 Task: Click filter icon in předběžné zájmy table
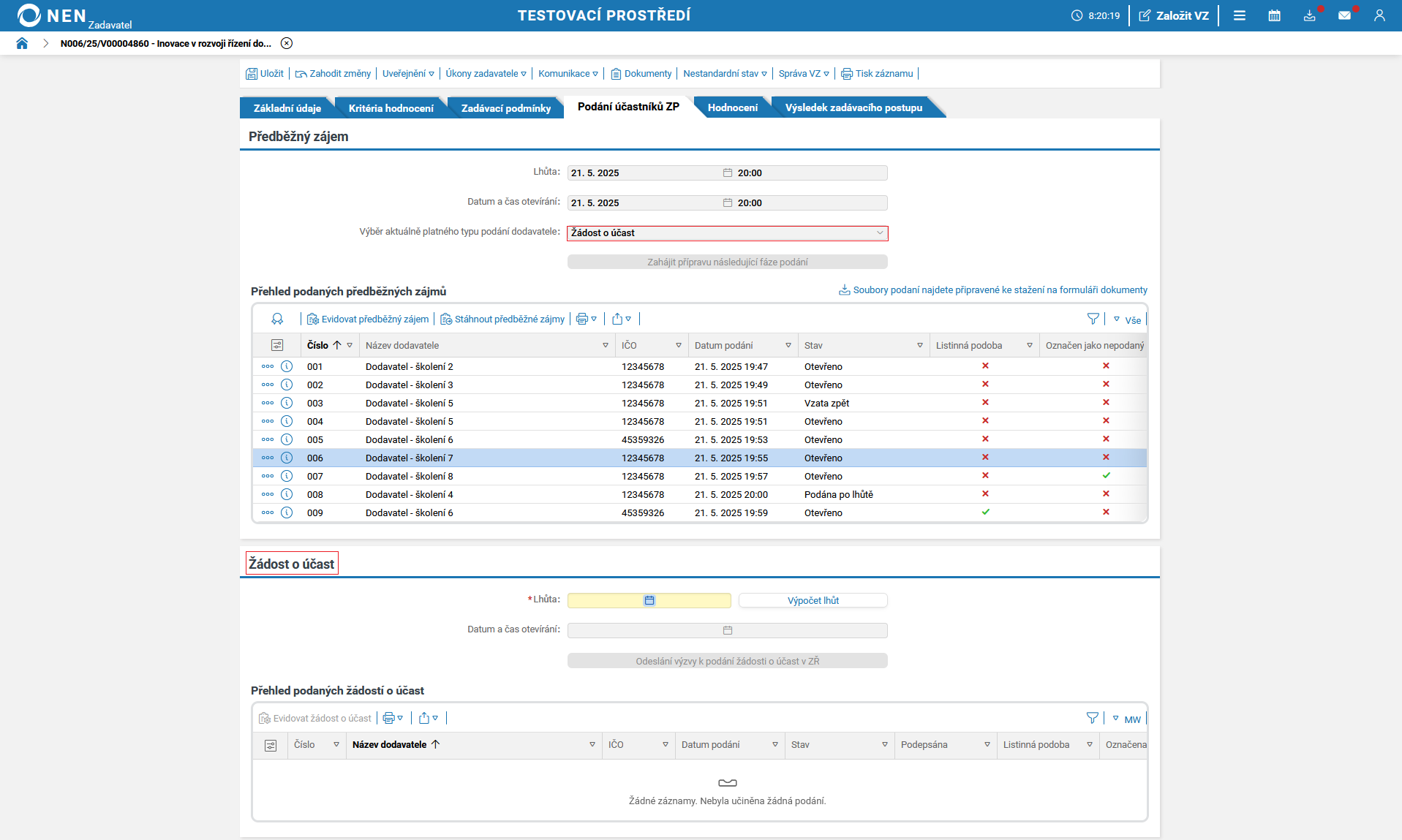tap(1093, 319)
